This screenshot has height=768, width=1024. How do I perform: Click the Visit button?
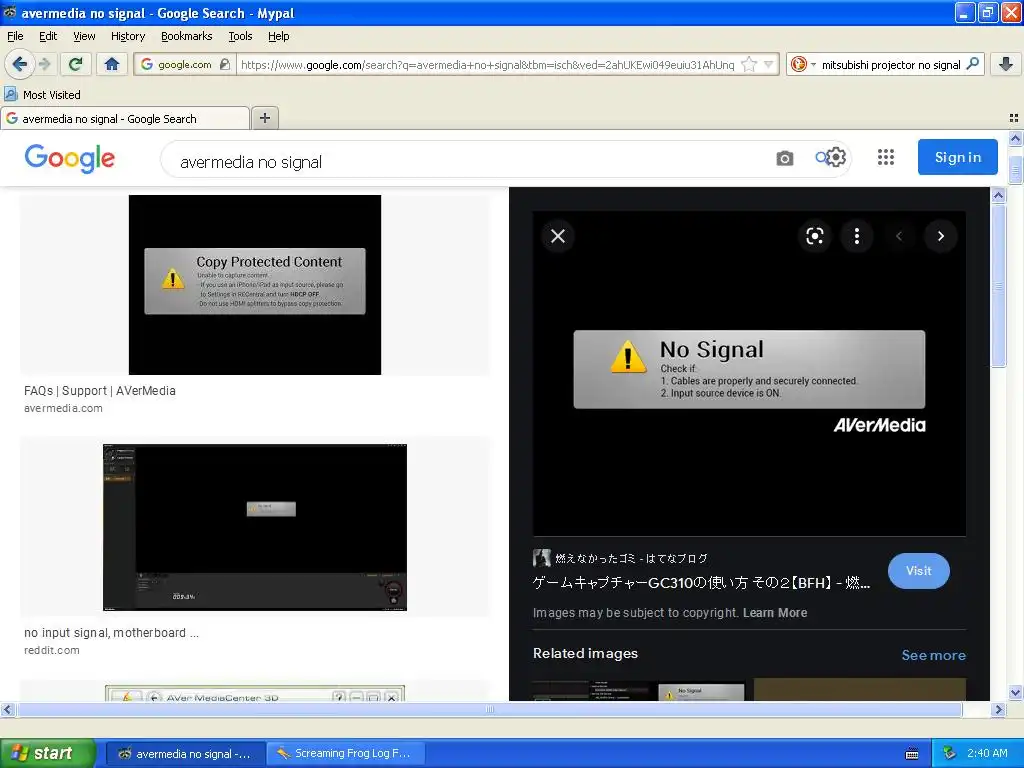tap(918, 571)
